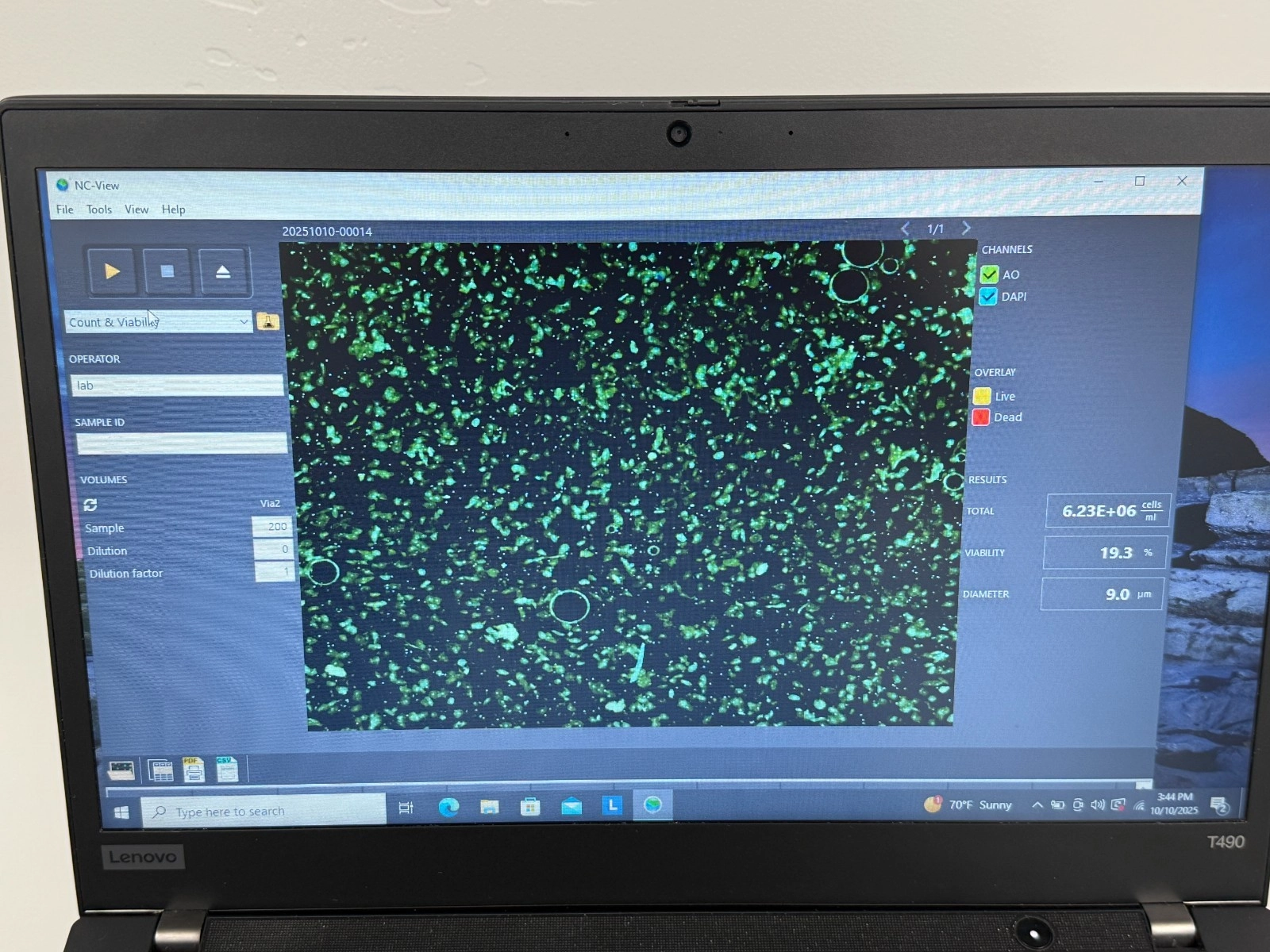Click the Sample ID input field

coord(182,443)
